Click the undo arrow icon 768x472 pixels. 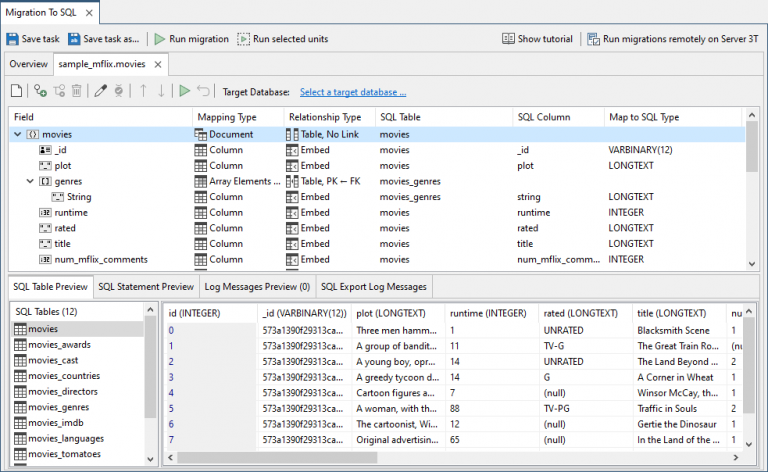tap(204, 91)
